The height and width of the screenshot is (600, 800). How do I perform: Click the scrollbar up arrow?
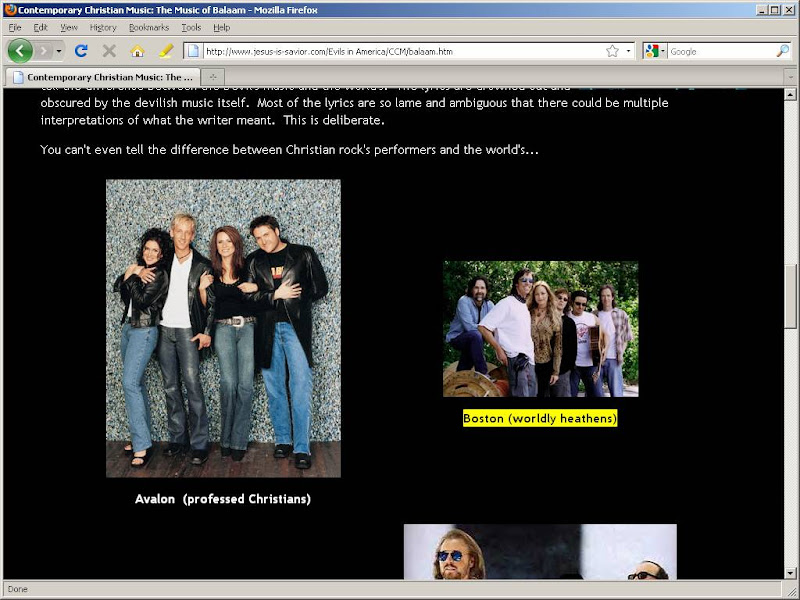click(x=790, y=94)
